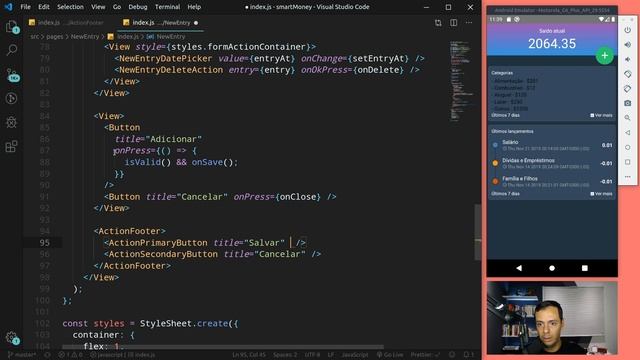
Task: Click the master branch in status bar
Action: coord(22,355)
